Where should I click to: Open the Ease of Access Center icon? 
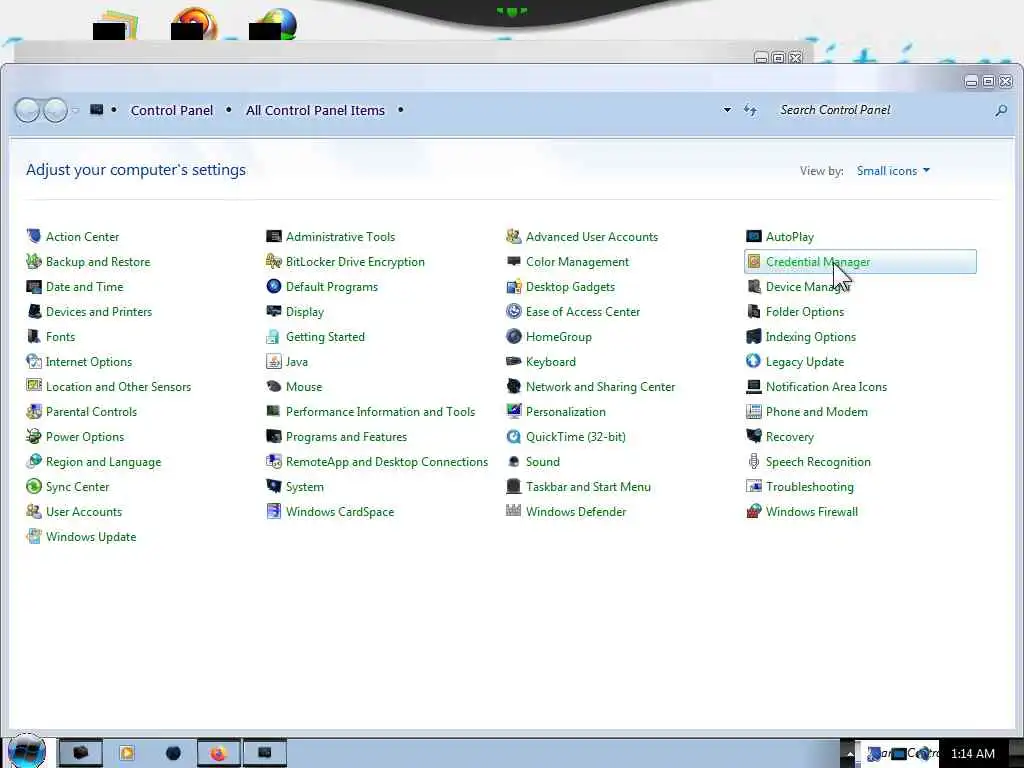pyautogui.click(x=514, y=311)
